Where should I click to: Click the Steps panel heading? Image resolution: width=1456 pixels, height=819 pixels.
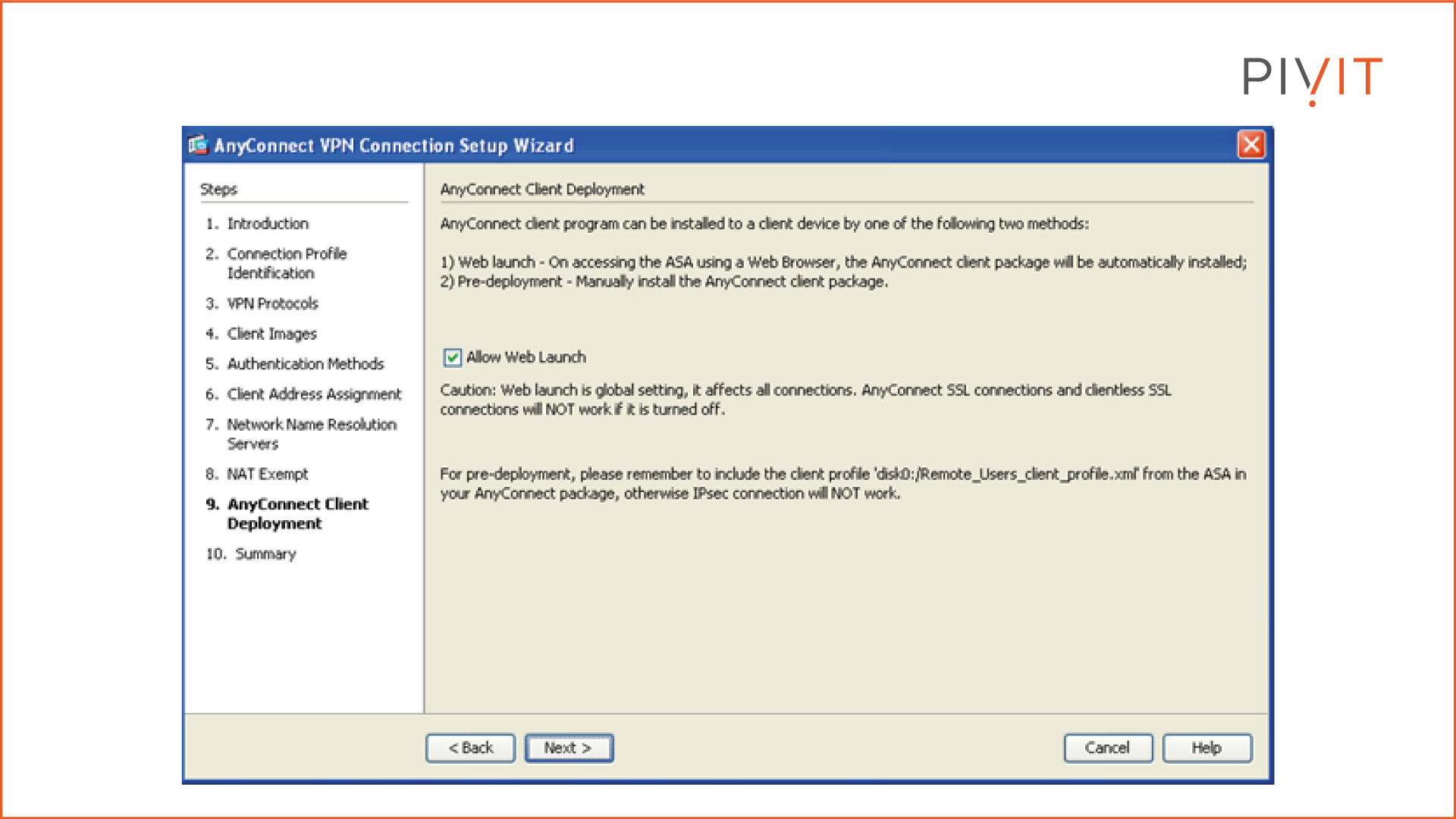pos(218,190)
